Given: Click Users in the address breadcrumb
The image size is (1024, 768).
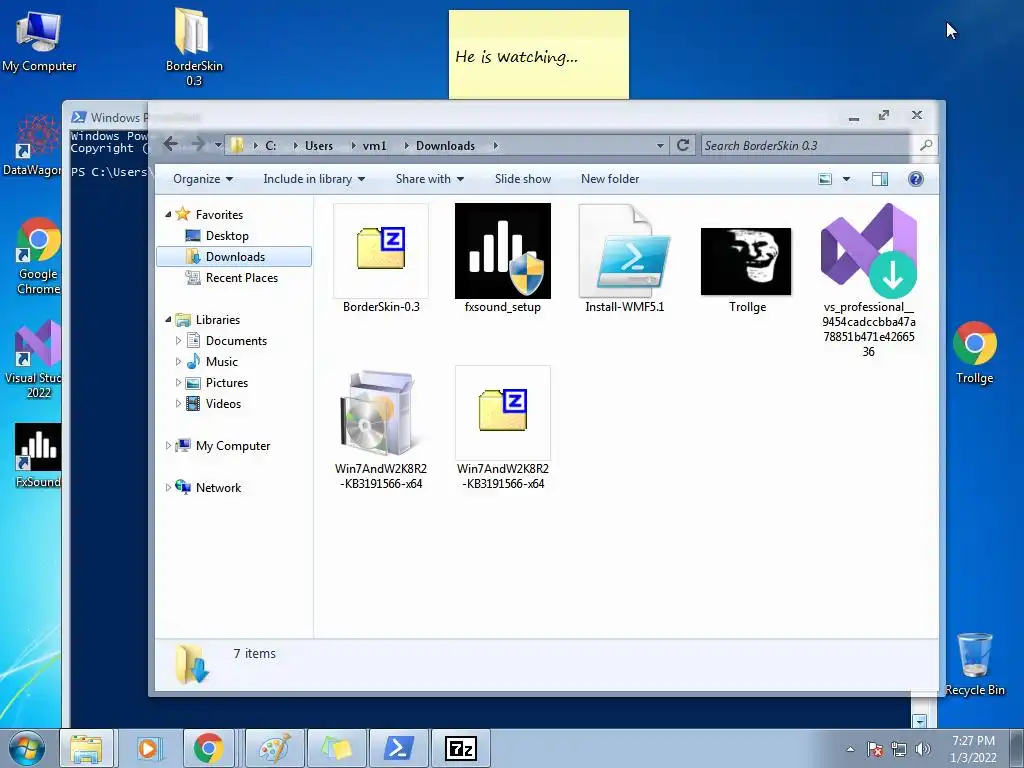Looking at the screenshot, I should pos(319,146).
